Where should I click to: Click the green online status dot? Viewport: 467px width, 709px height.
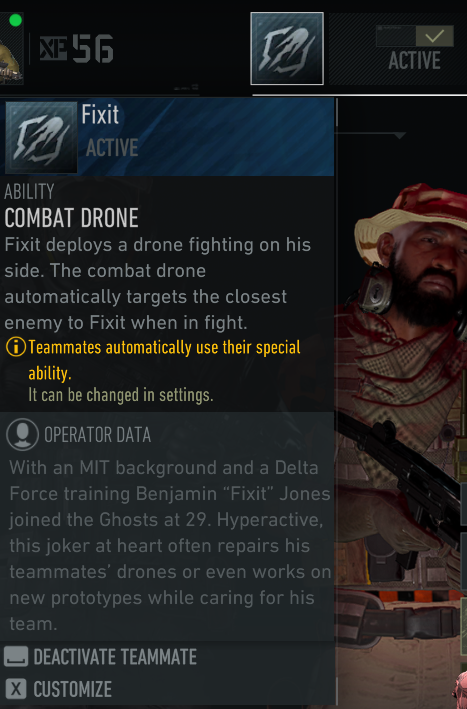15,20
